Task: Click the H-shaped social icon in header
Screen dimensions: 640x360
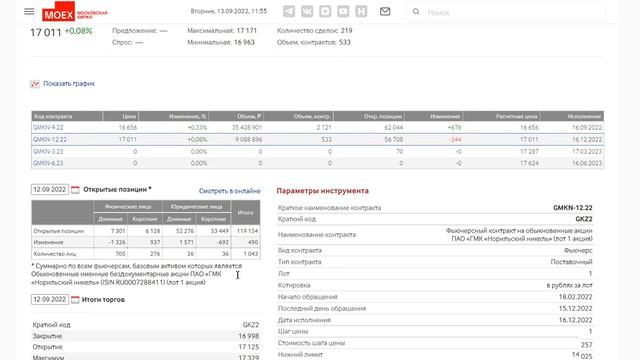Action: click(x=361, y=11)
